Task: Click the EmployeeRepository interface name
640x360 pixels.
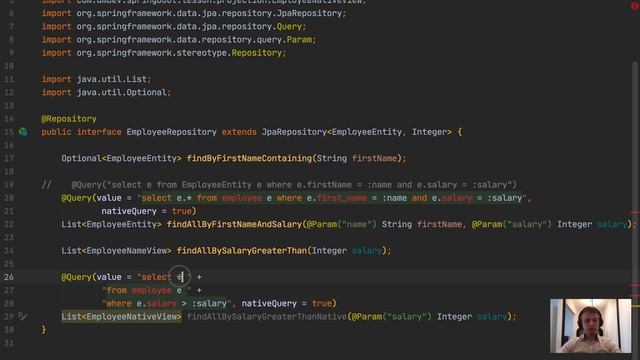Action: point(171,132)
